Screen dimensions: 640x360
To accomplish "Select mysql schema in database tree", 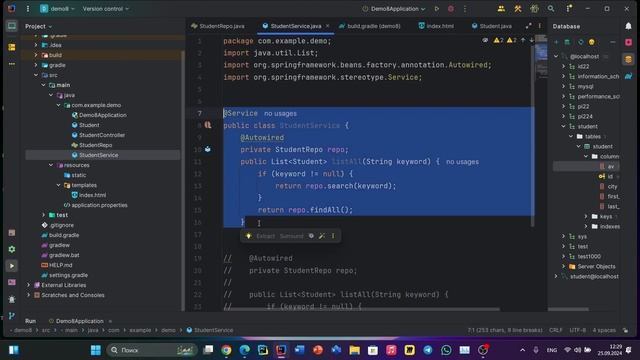I will 585,87.
